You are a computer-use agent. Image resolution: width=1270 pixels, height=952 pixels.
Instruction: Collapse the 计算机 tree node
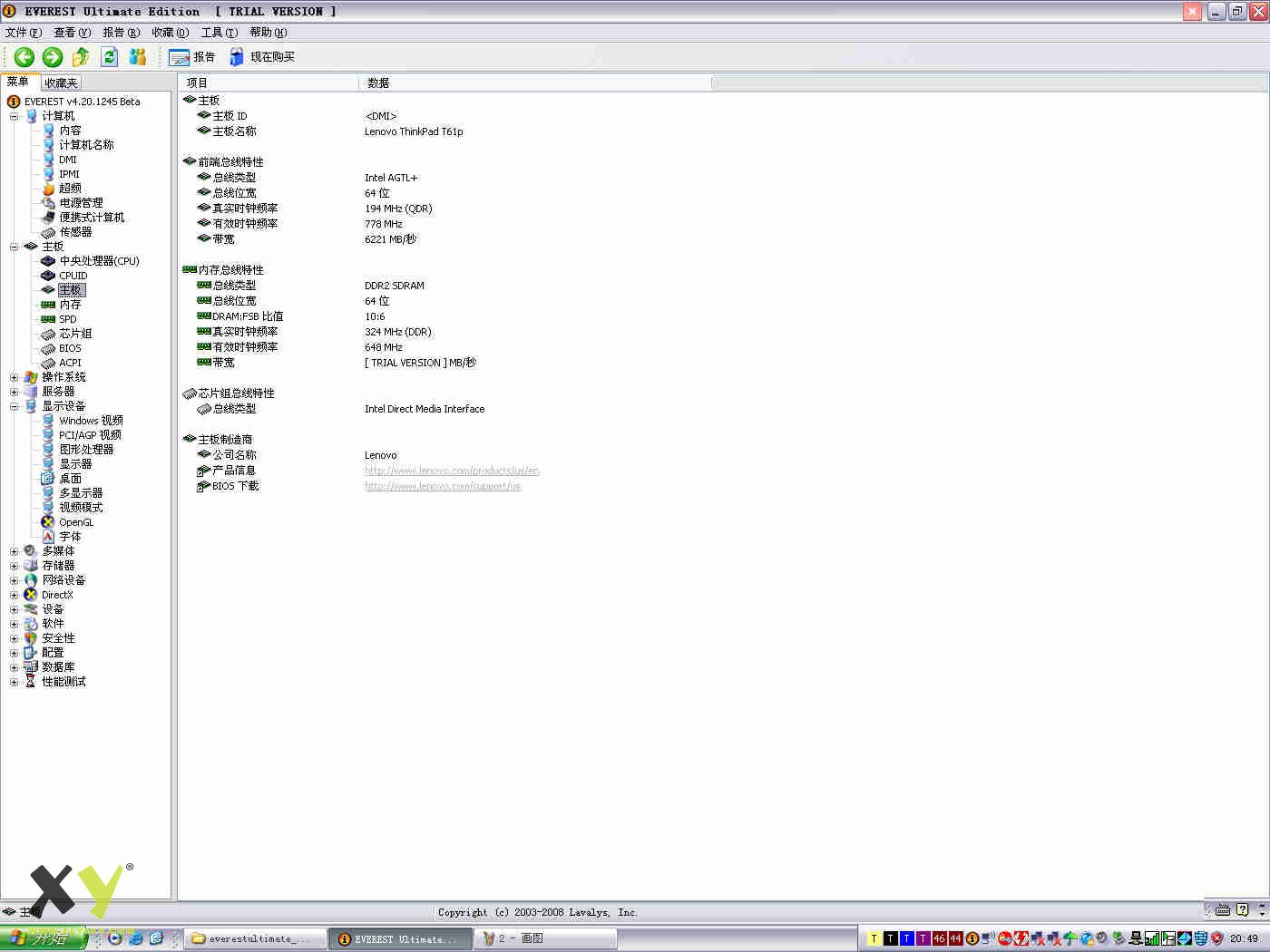14,116
